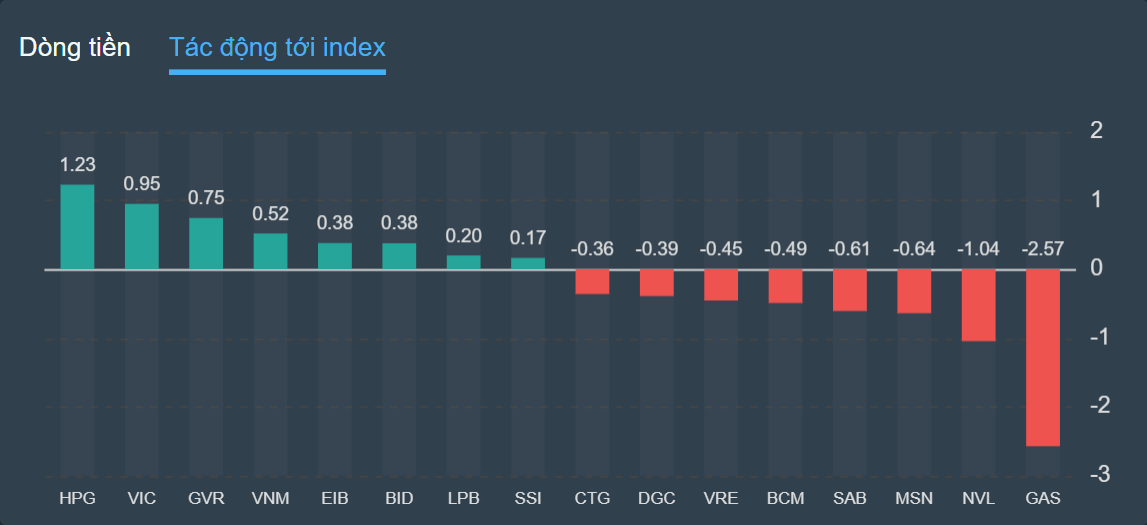This screenshot has width=1147, height=525.
Task: Click the LPB ticker label
Action: click(x=463, y=498)
